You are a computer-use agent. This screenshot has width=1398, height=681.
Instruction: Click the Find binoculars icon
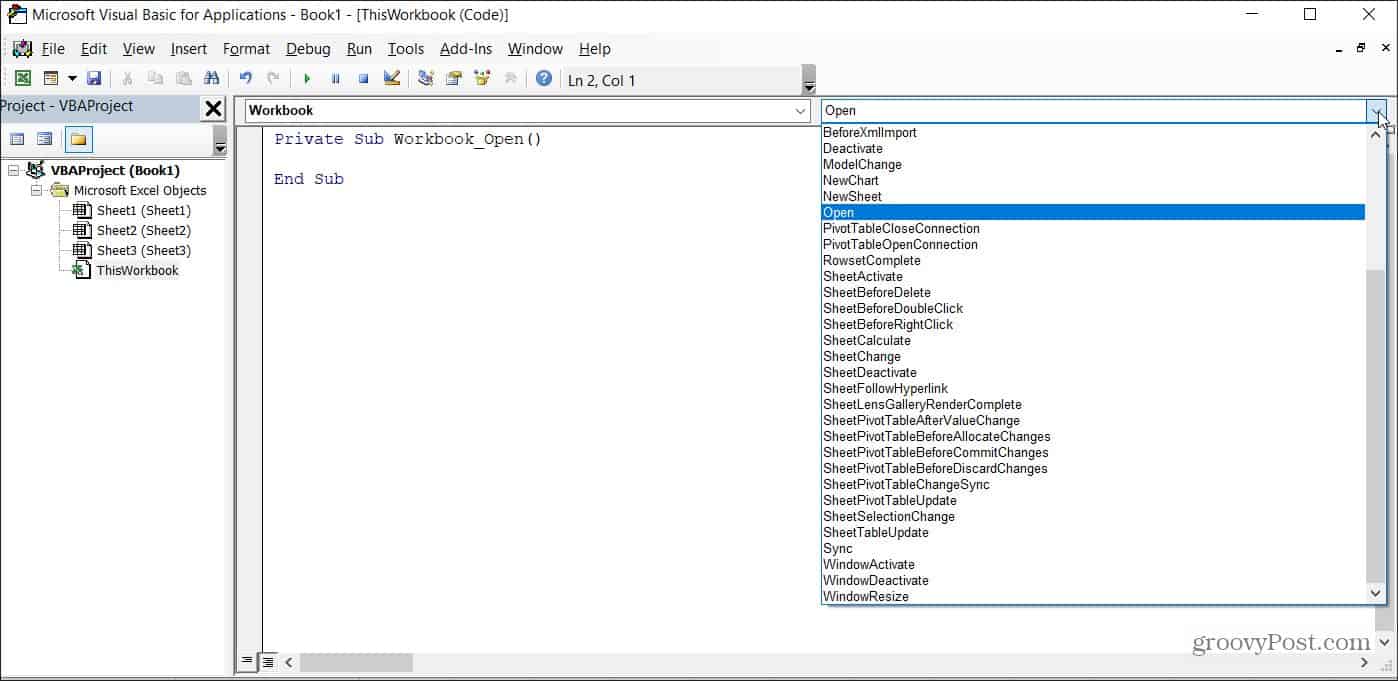[x=211, y=79]
